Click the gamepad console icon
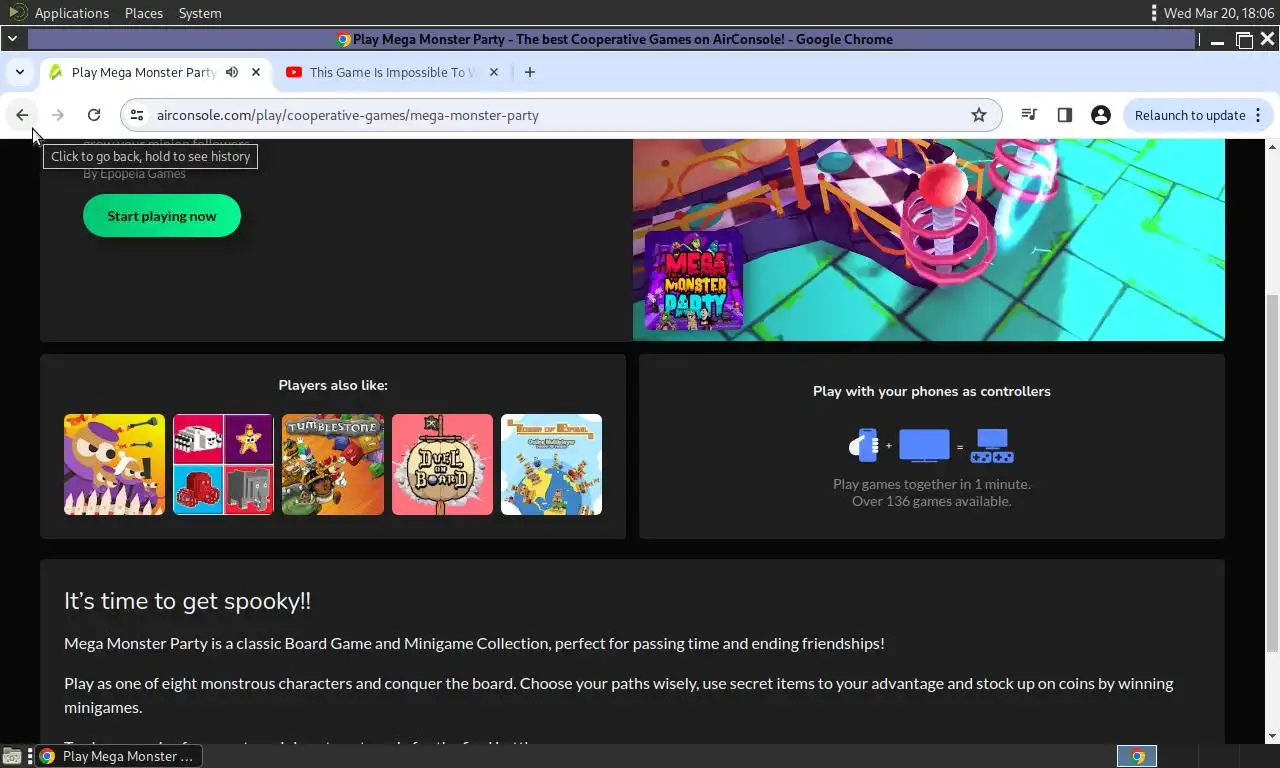Screen dimensions: 1280x768 click(994, 446)
